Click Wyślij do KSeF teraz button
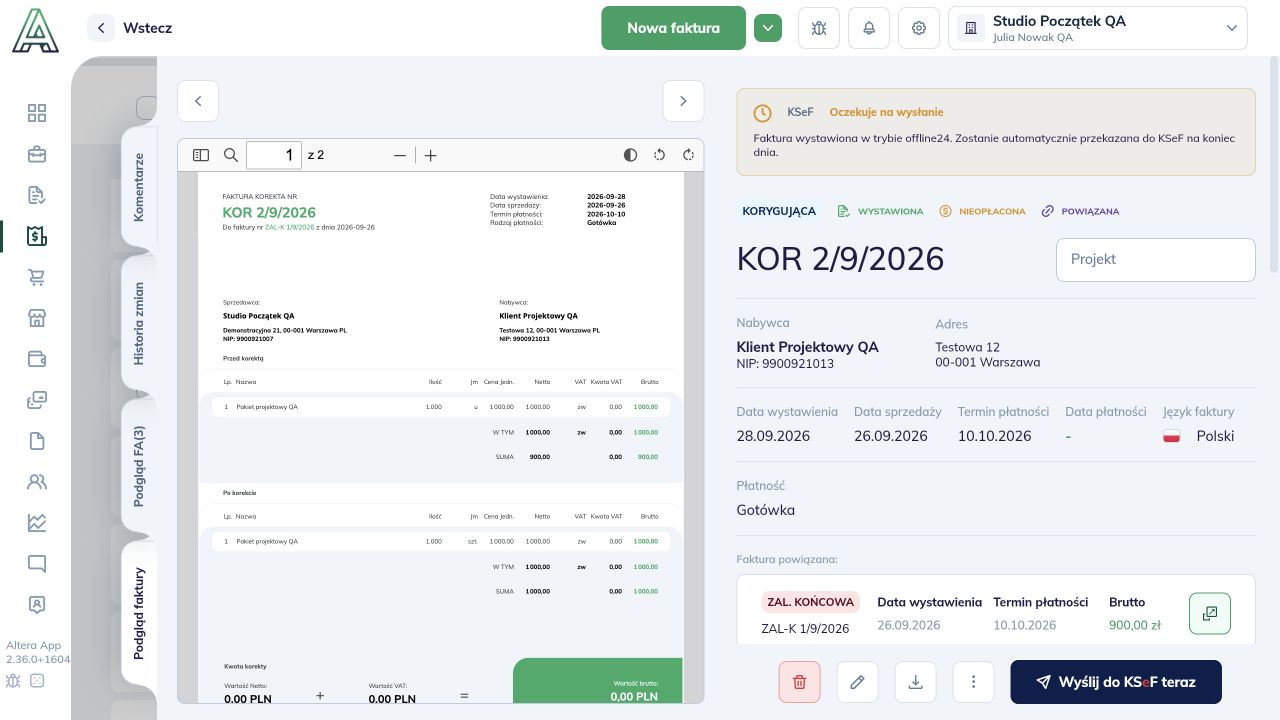The height and width of the screenshot is (720, 1280). point(1116,682)
